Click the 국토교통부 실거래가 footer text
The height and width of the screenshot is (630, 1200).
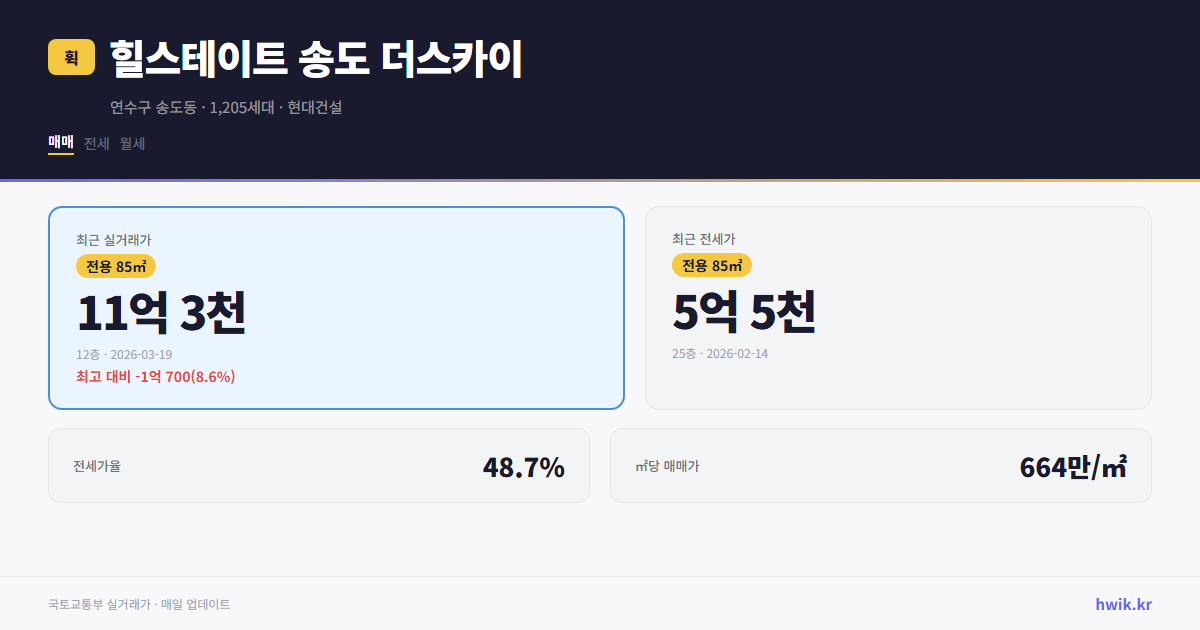(x=138, y=604)
